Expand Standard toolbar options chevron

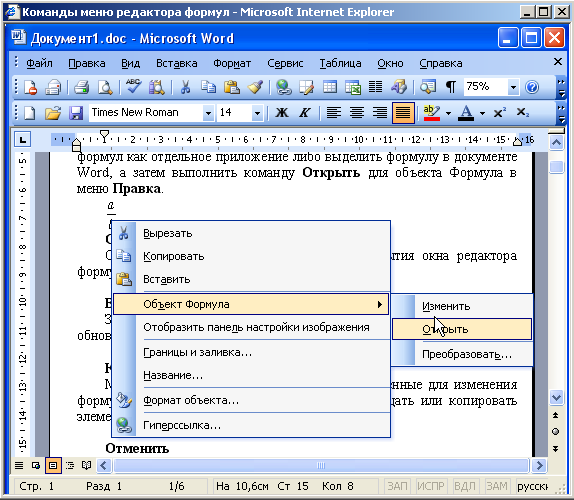click(561, 88)
